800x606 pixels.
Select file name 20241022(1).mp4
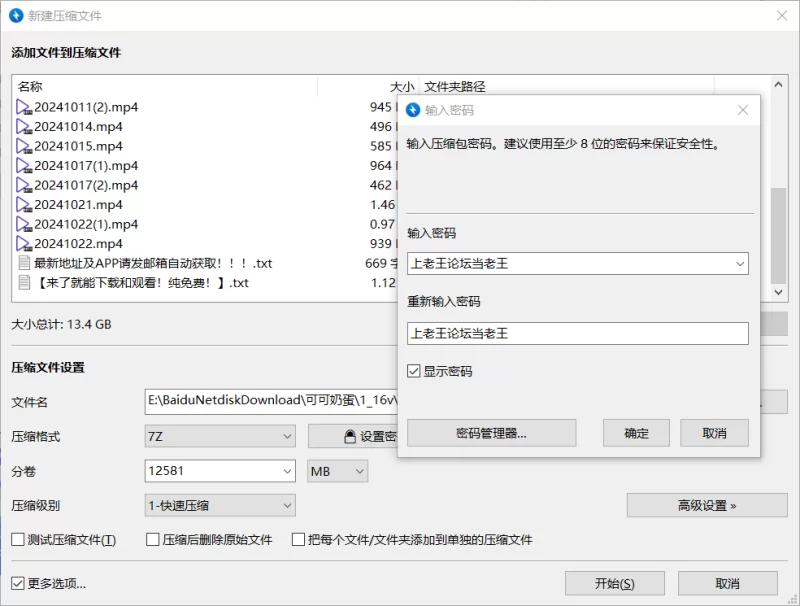tap(86, 224)
